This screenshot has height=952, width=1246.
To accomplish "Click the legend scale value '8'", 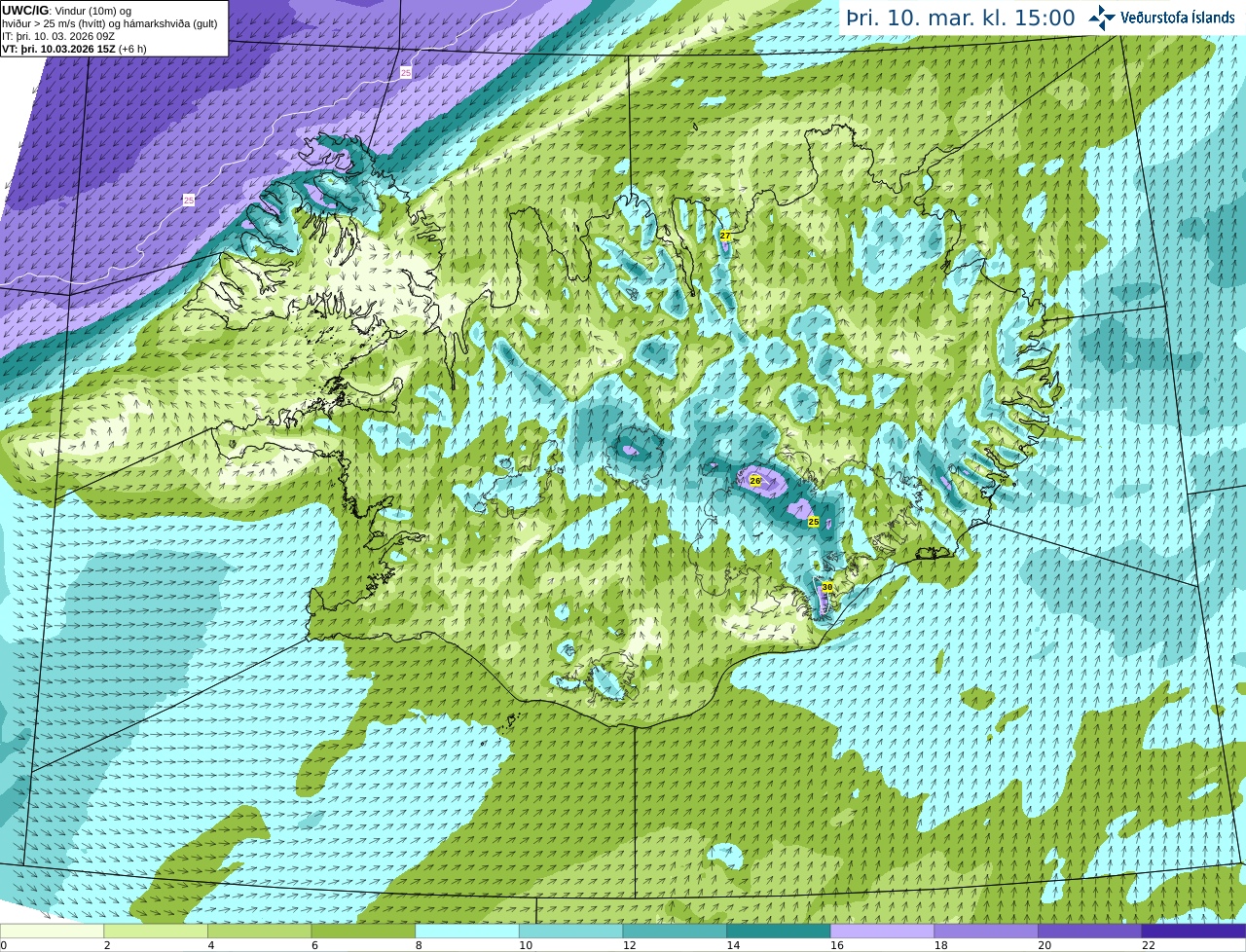I will click(x=420, y=945).
